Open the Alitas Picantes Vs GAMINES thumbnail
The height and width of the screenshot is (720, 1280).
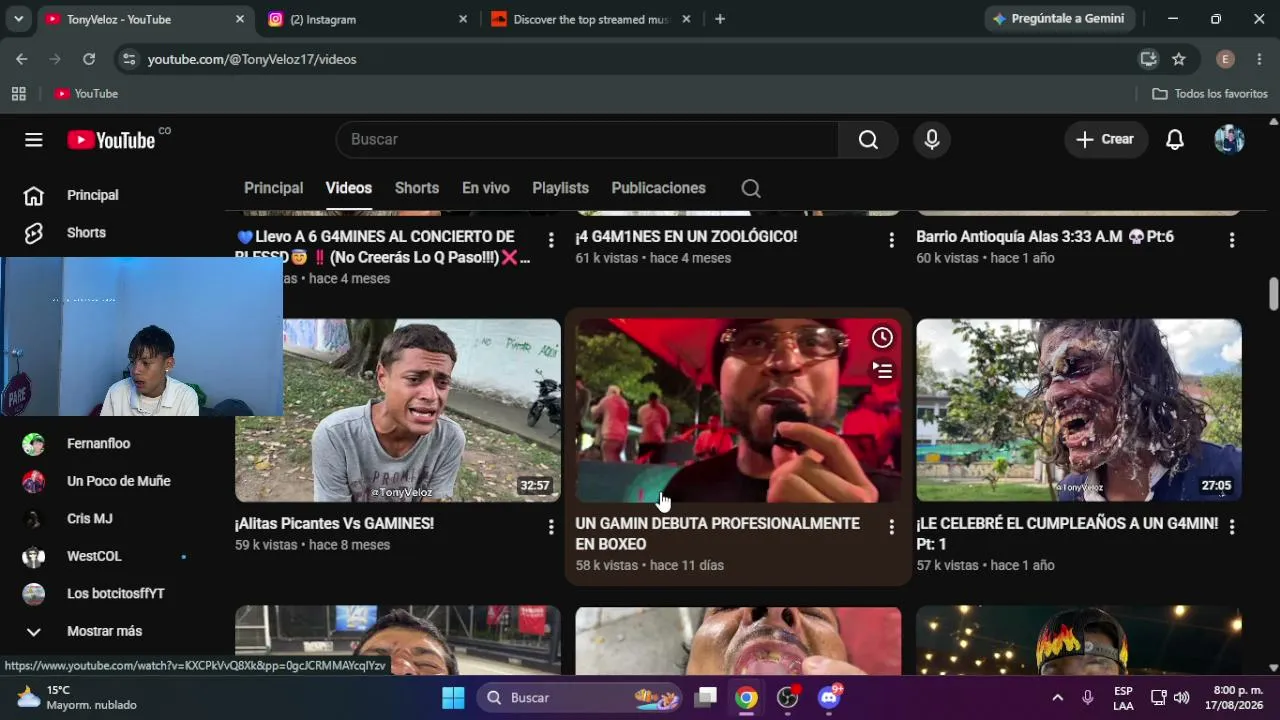point(398,410)
